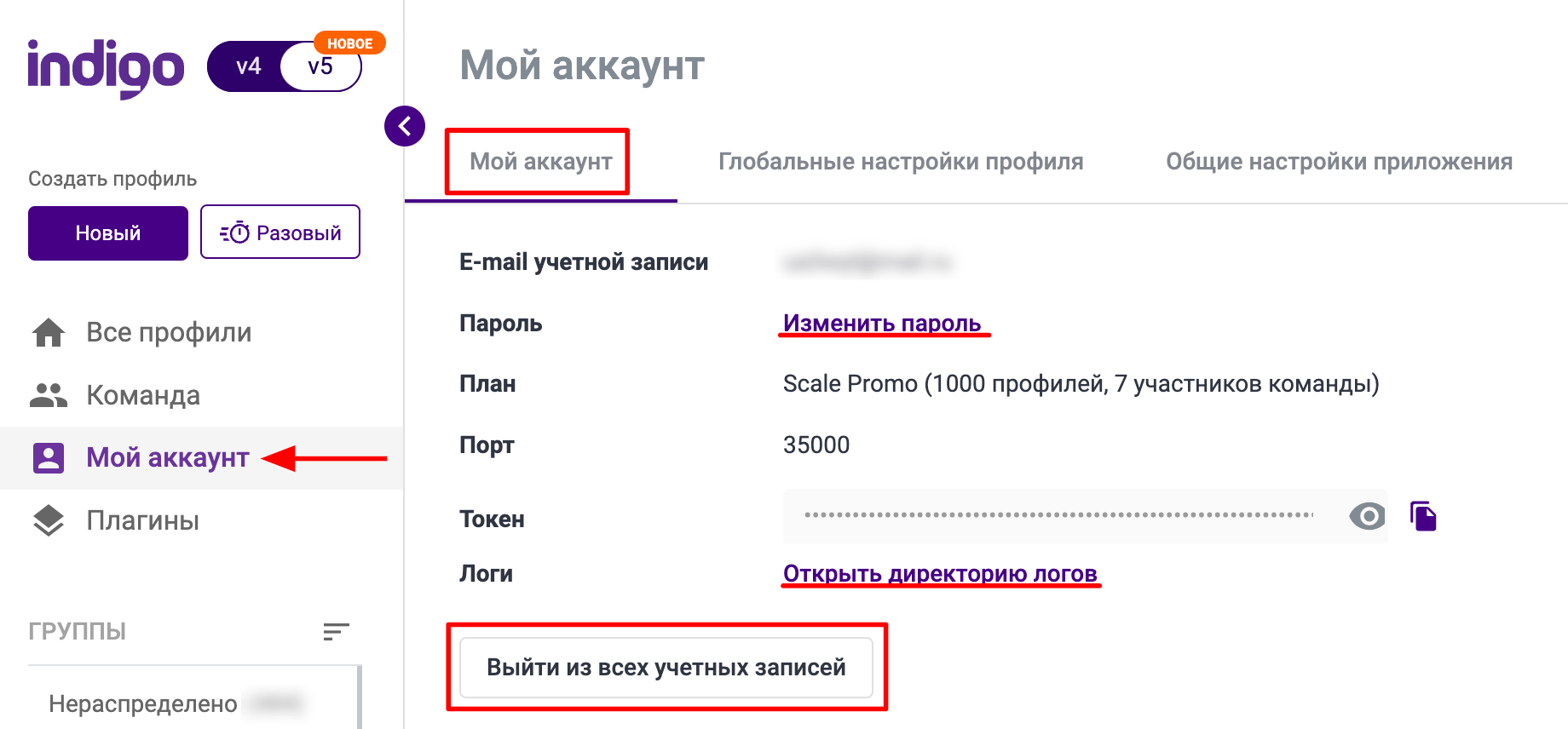Show the token with the eye icon
This screenshot has height=729, width=1568.
[x=1367, y=516]
